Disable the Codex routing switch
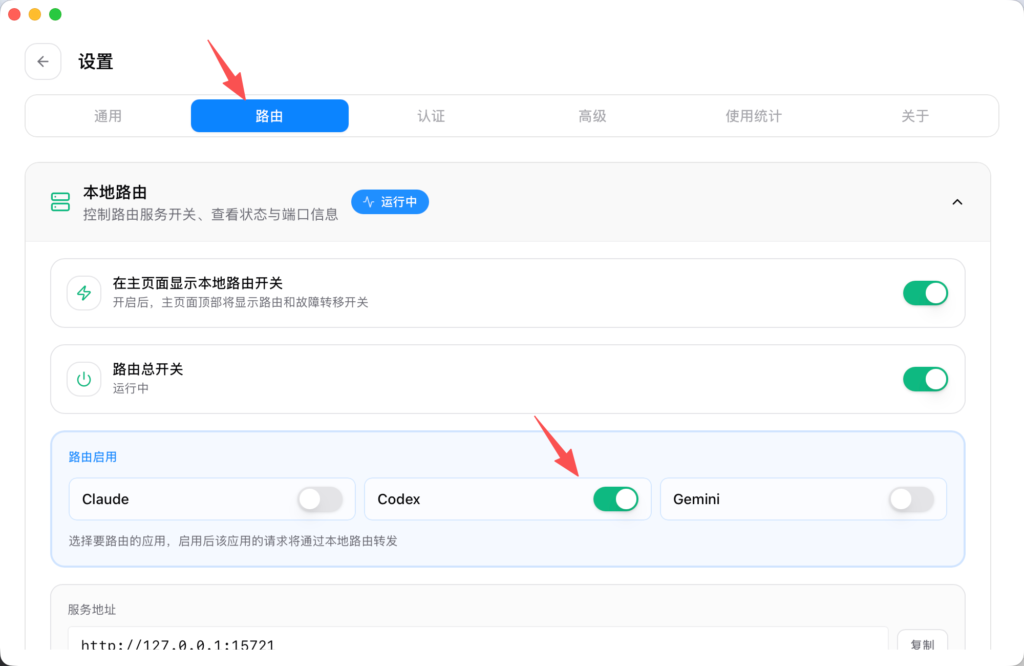 (616, 500)
